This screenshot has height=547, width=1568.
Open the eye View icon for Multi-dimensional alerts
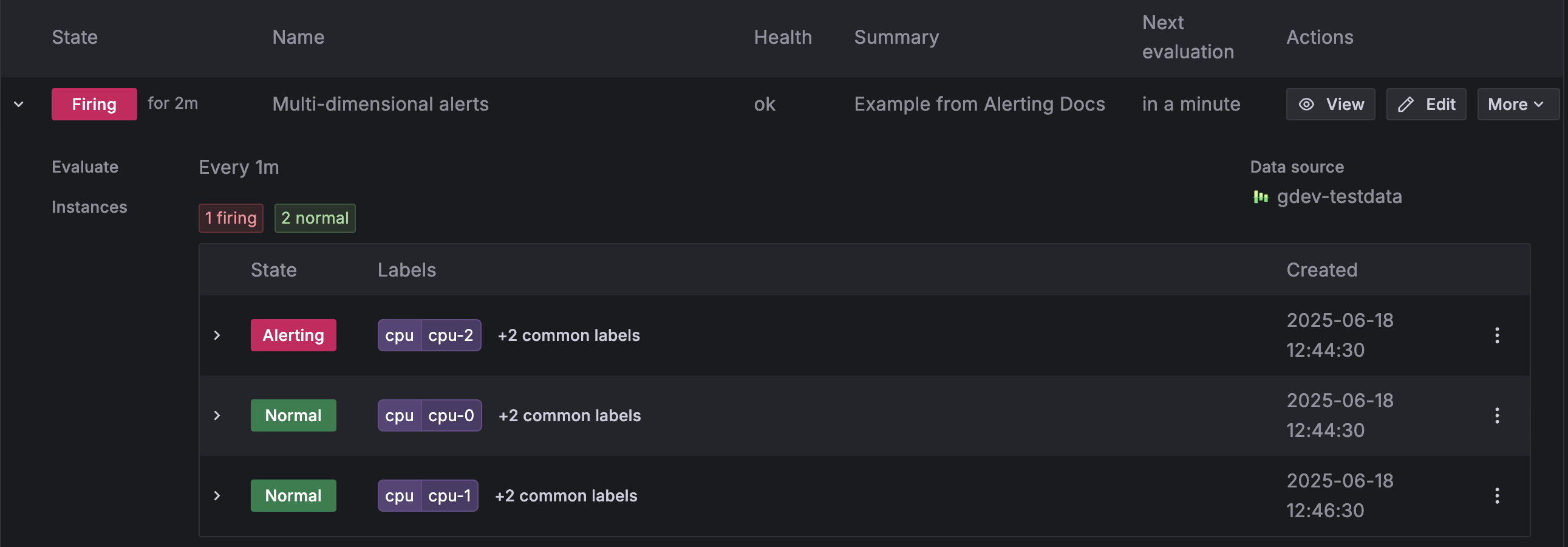point(1307,104)
